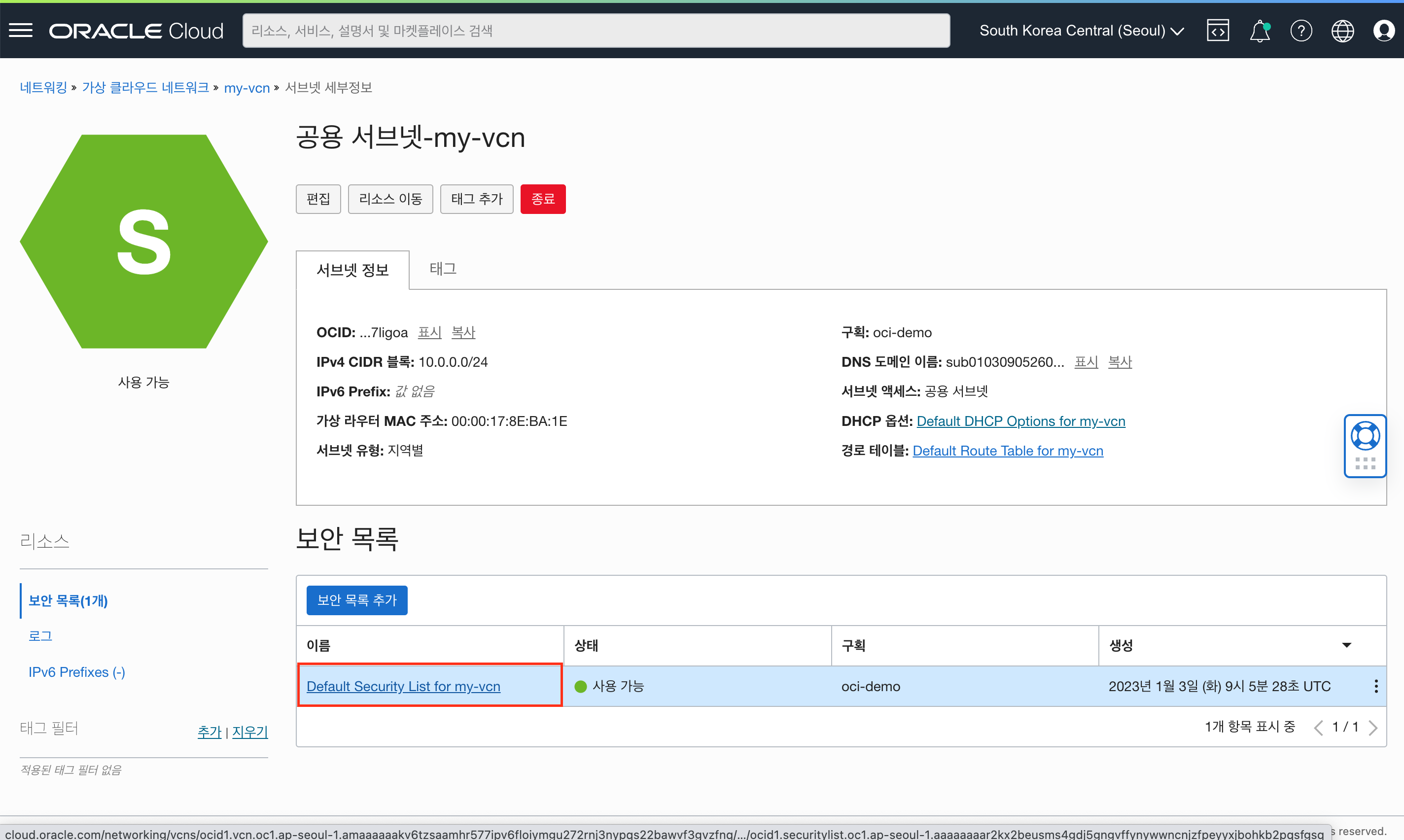Screen dimensions: 1404x840
Task: Click the IPv4 CIDR value 10.0.0.0/24
Action: point(453,362)
